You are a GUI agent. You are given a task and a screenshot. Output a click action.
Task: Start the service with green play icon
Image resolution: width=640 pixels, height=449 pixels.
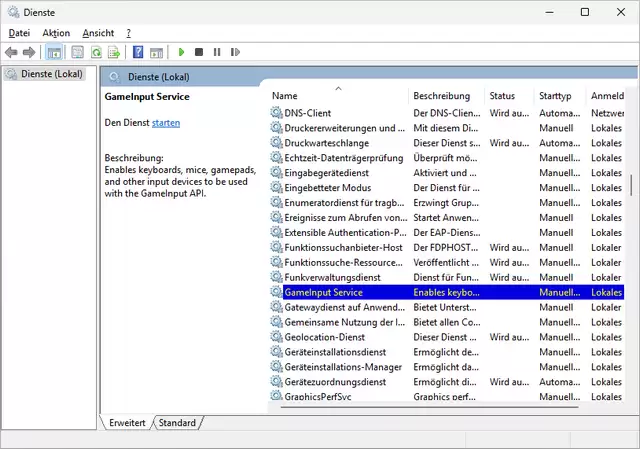[181, 52]
